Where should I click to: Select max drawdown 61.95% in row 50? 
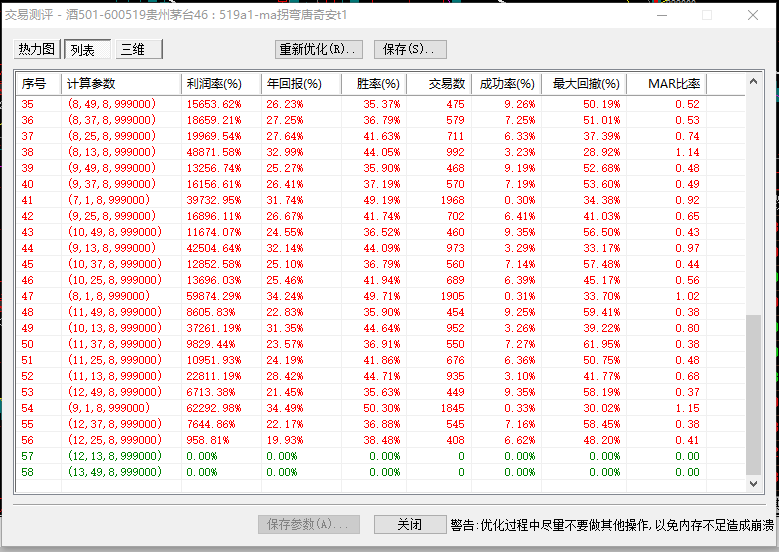click(602, 344)
